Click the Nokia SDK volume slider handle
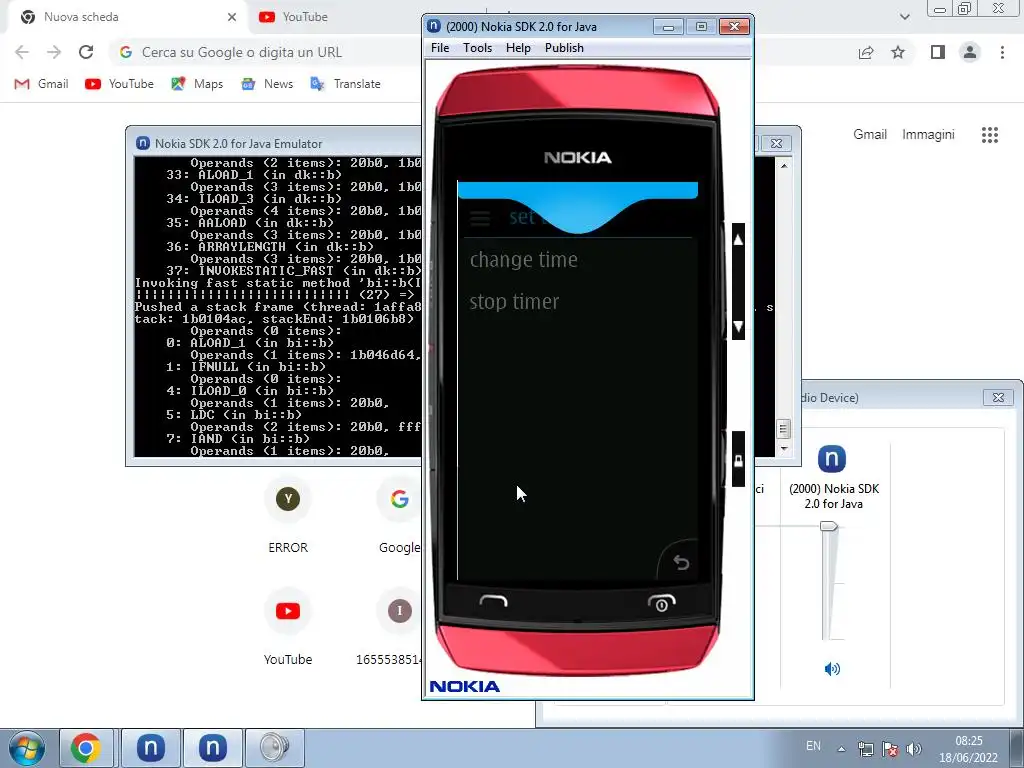Image resolution: width=1024 pixels, height=768 pixels. pyautogui.click(x=829, y=526)
